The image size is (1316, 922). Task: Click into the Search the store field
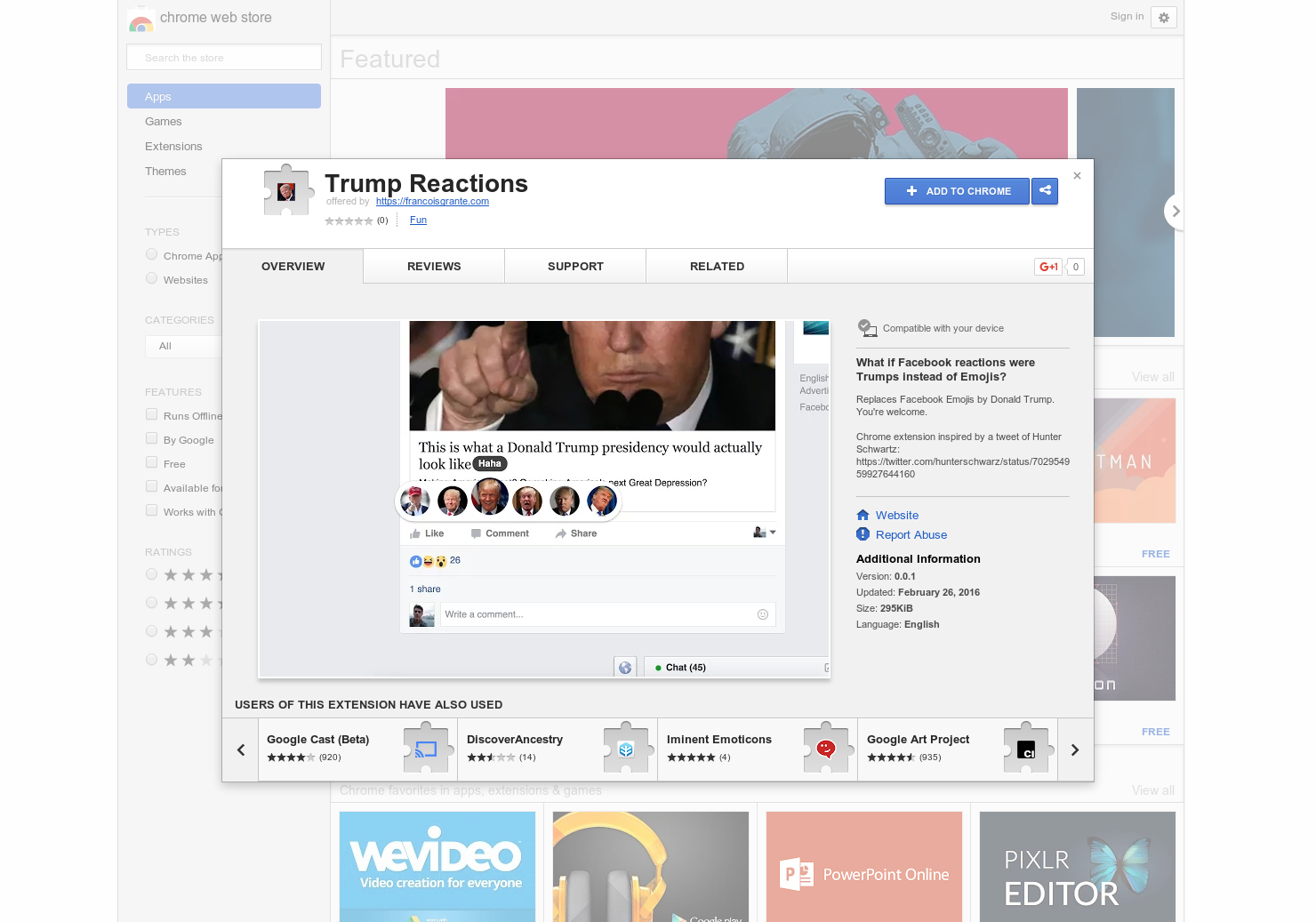click(224, 57)
